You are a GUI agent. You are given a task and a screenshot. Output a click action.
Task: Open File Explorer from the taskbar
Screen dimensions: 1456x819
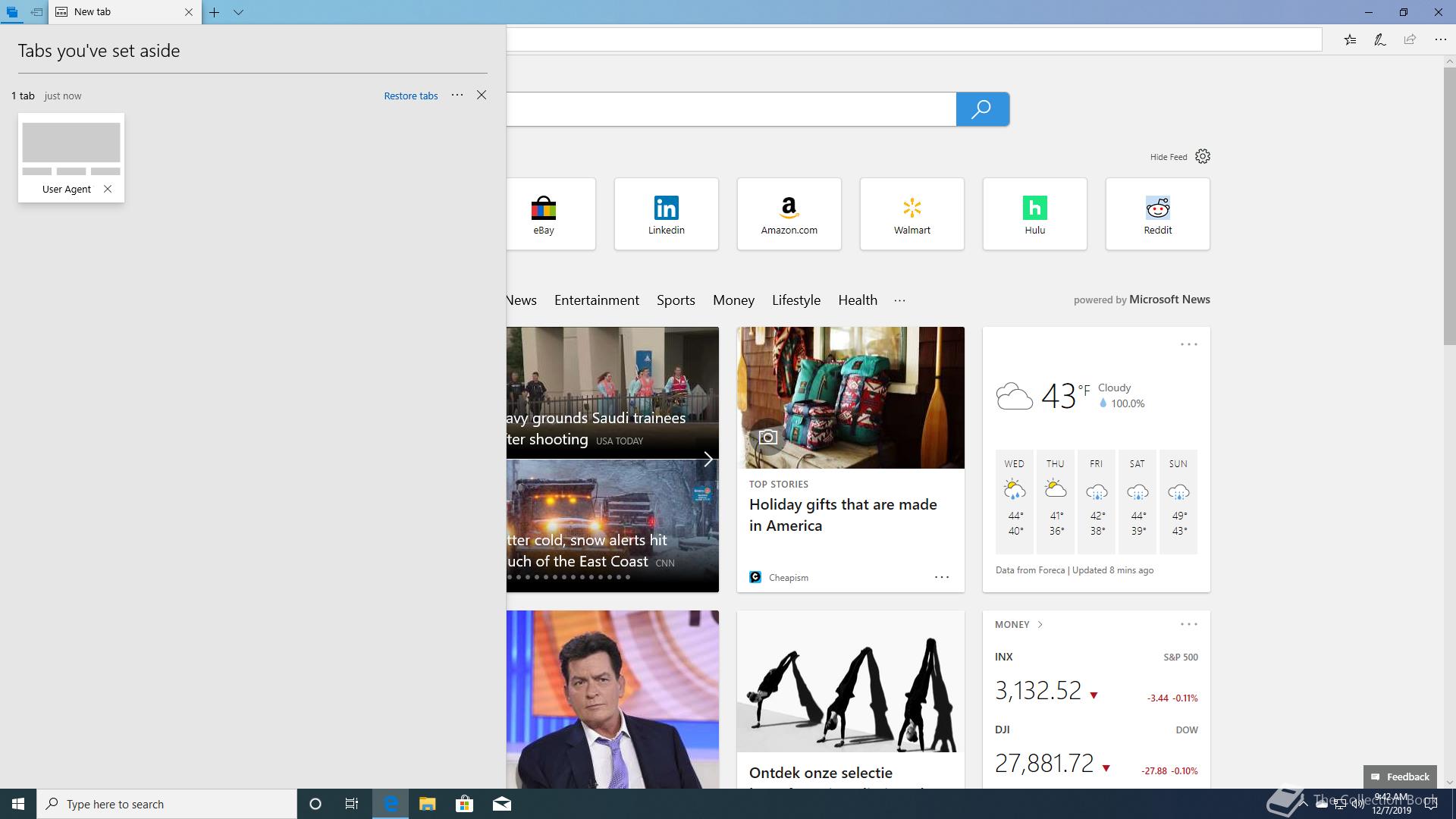(427, 804)
